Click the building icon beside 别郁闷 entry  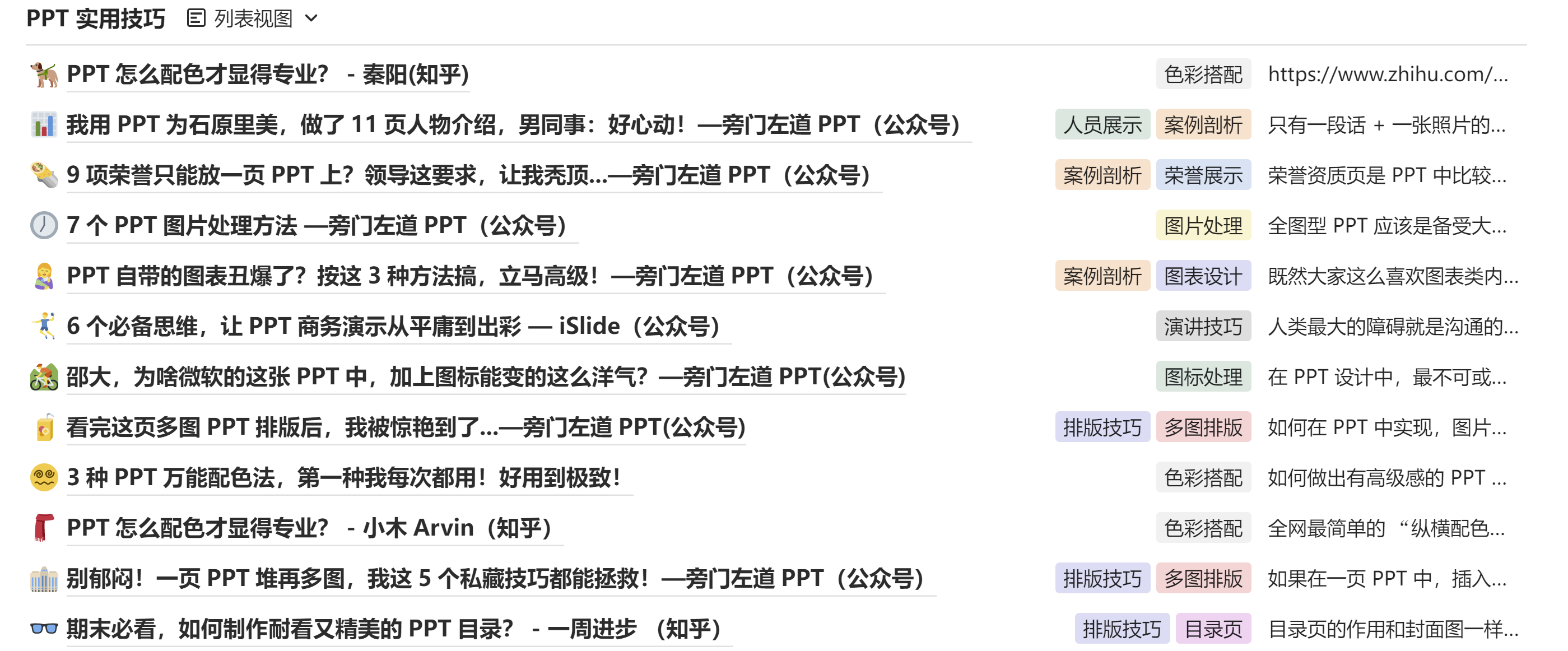coord(44,579)
